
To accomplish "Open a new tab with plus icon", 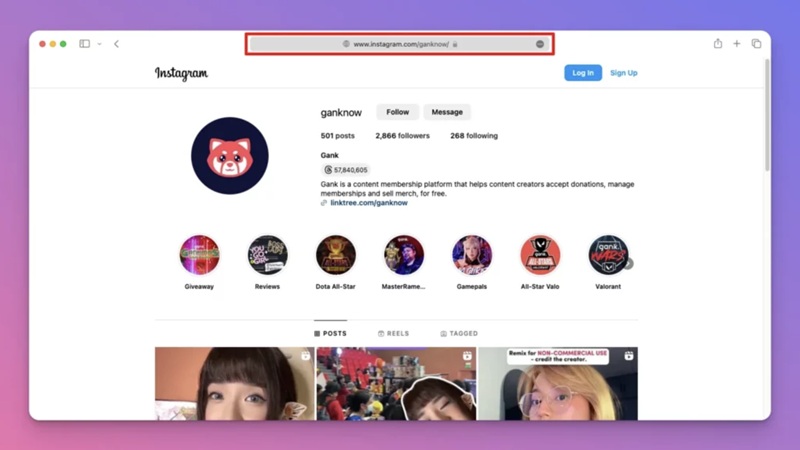I will tap(737, 44).
